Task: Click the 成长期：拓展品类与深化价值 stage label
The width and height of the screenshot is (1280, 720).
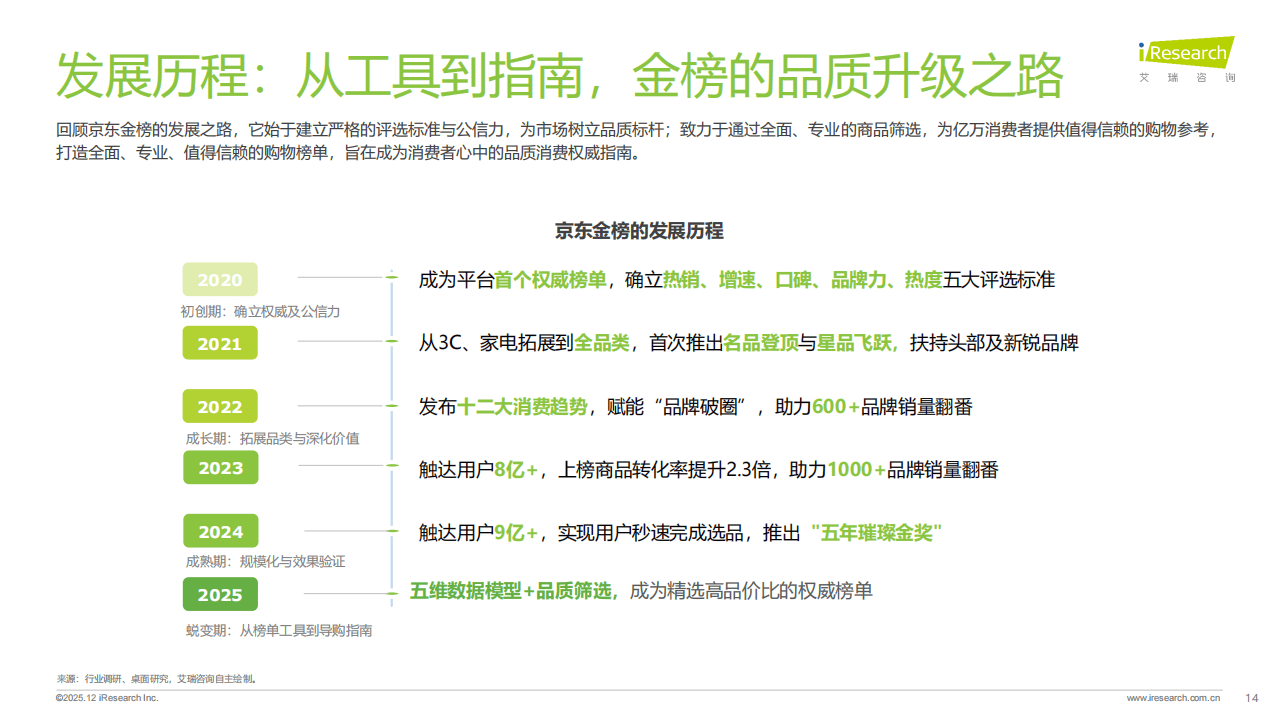Action: tap(272, 438)
